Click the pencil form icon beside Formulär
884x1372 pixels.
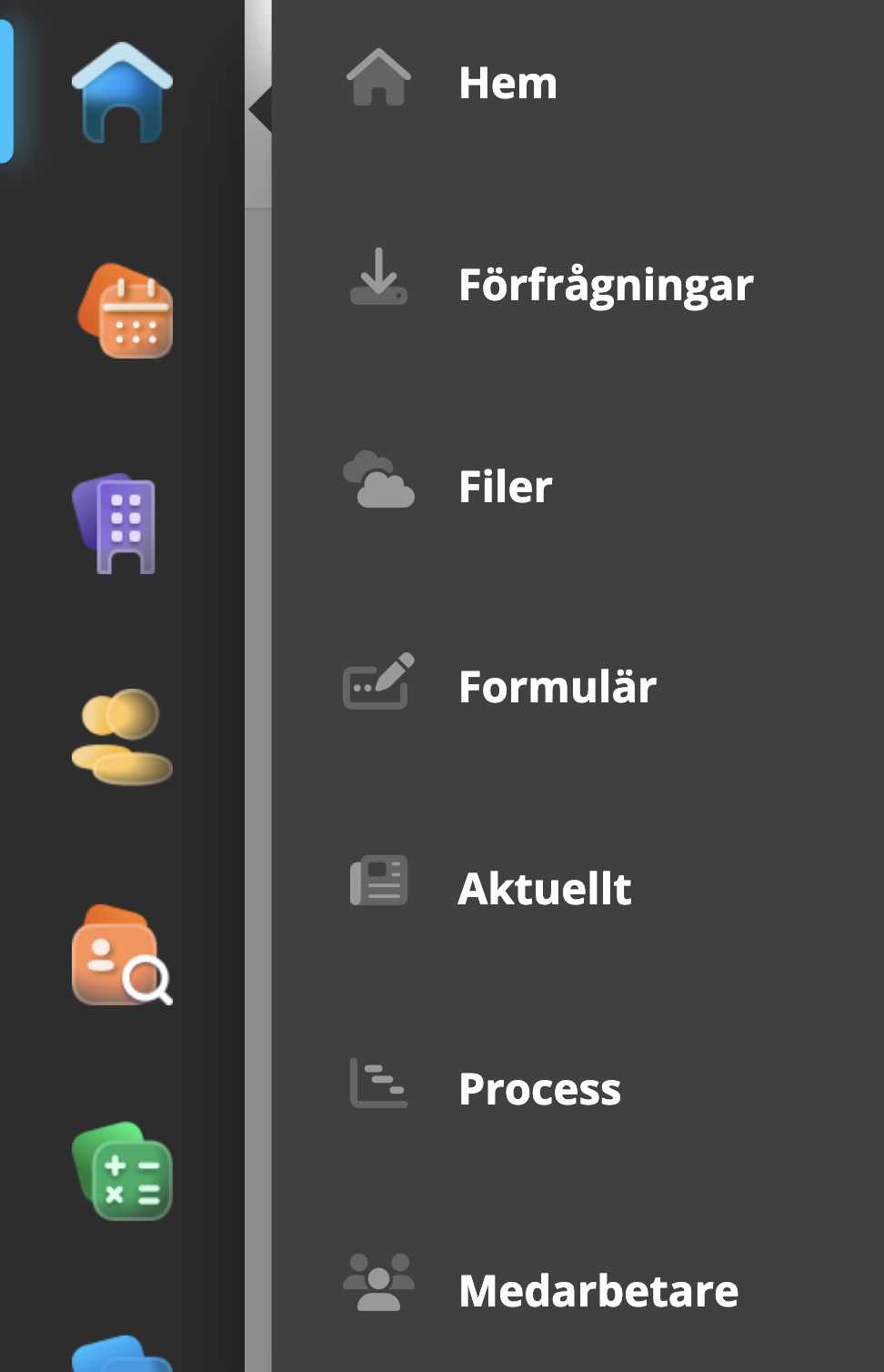pyautogui.click(x=378, y=681)
